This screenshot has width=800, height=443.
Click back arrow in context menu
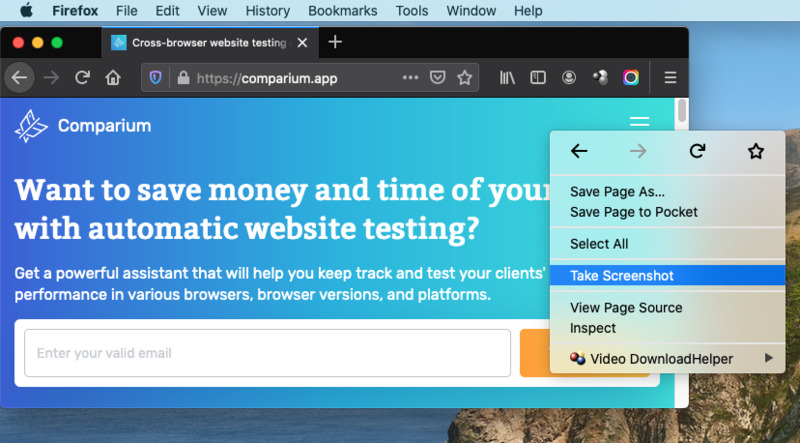click(x=579, y=151)
